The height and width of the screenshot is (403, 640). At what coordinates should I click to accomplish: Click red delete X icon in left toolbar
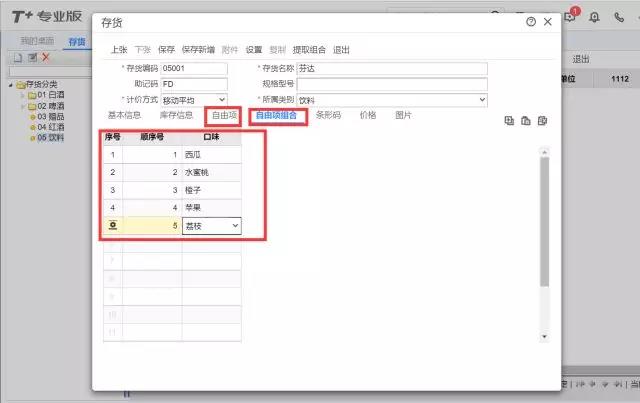pos(46,58)
